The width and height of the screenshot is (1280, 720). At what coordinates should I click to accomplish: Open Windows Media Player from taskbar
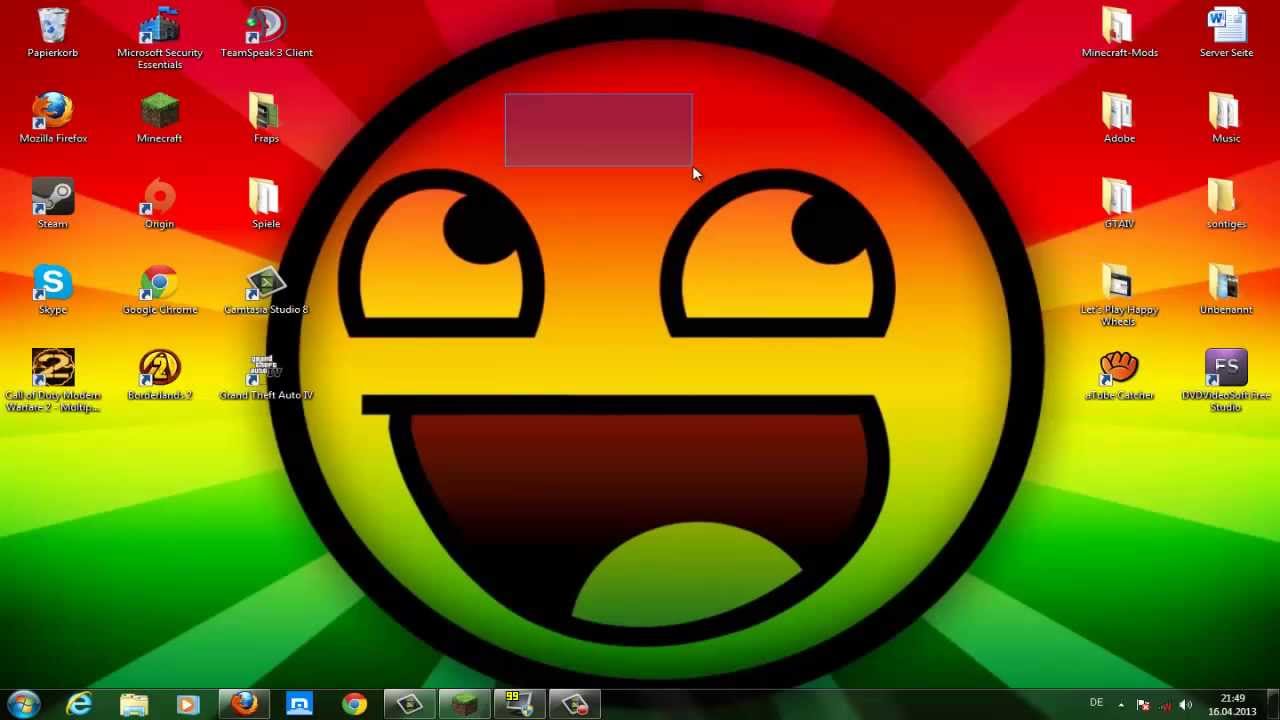188,704
